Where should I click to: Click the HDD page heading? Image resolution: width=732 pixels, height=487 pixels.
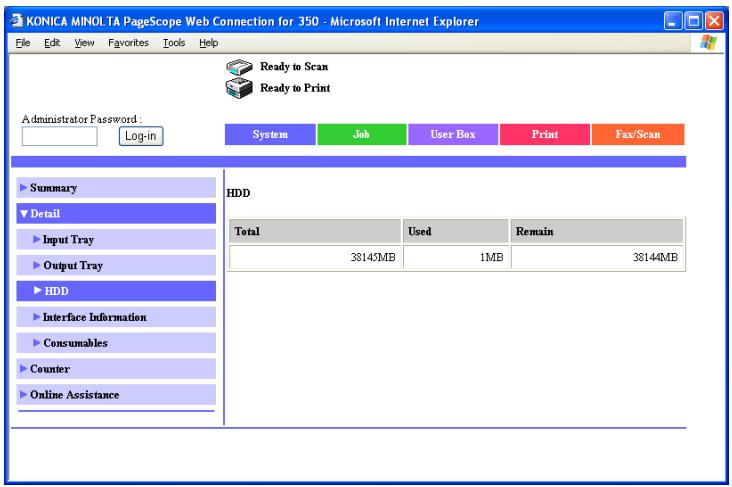(x=238, y=193)
